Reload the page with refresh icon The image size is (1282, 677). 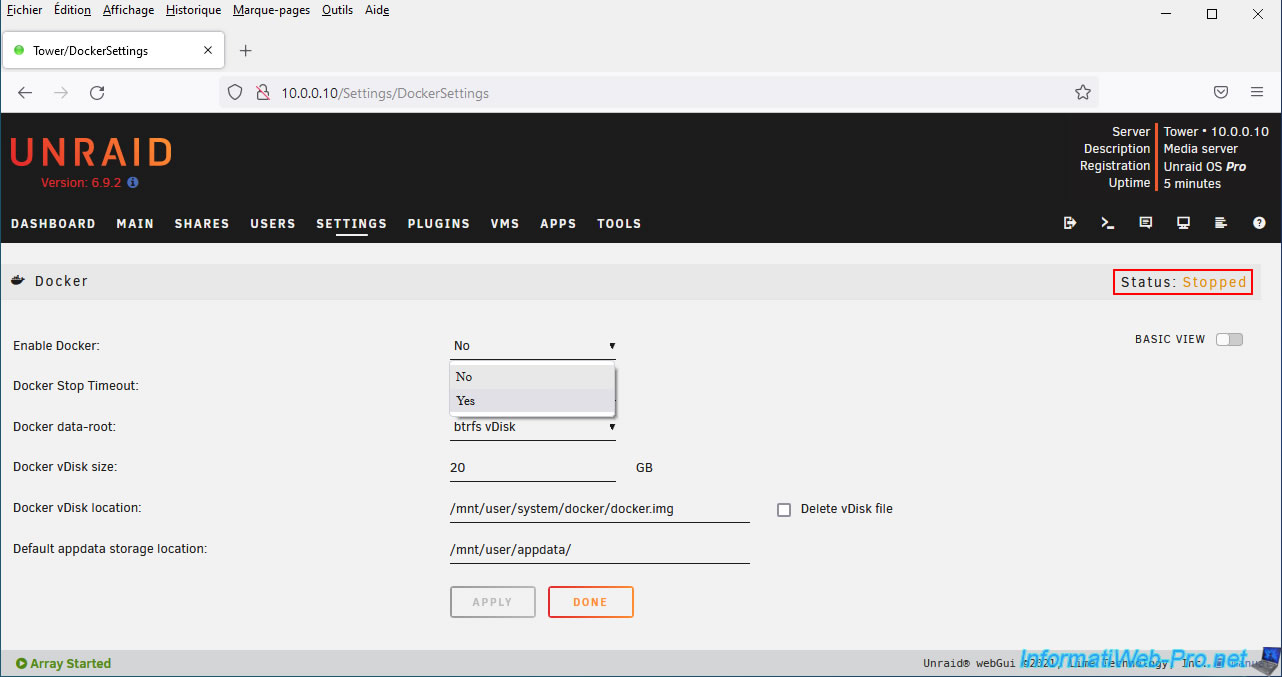pyautogui.click(x=97, y=92)
